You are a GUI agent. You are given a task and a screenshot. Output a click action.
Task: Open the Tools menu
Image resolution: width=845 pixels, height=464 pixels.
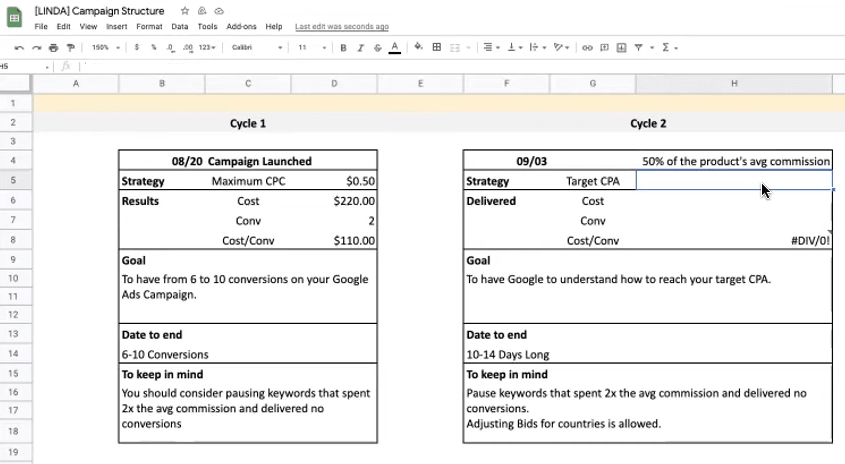(x=207, y=26)
